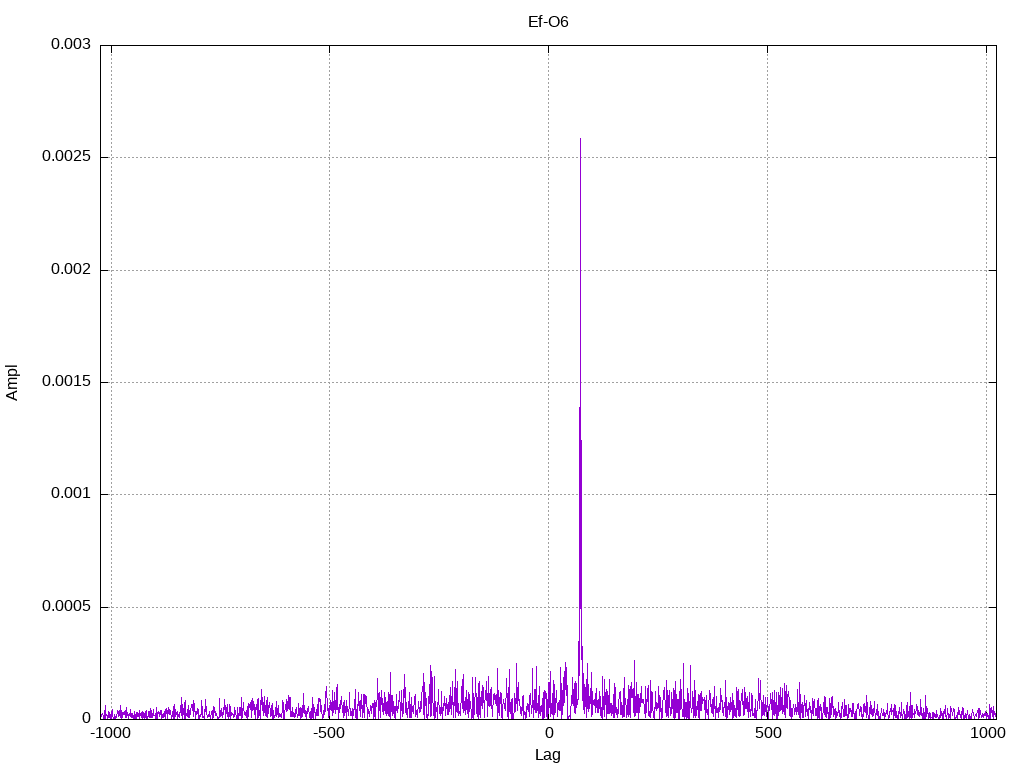
Task: Click the 500 x-axis tick label
Action: coord(768,733)
